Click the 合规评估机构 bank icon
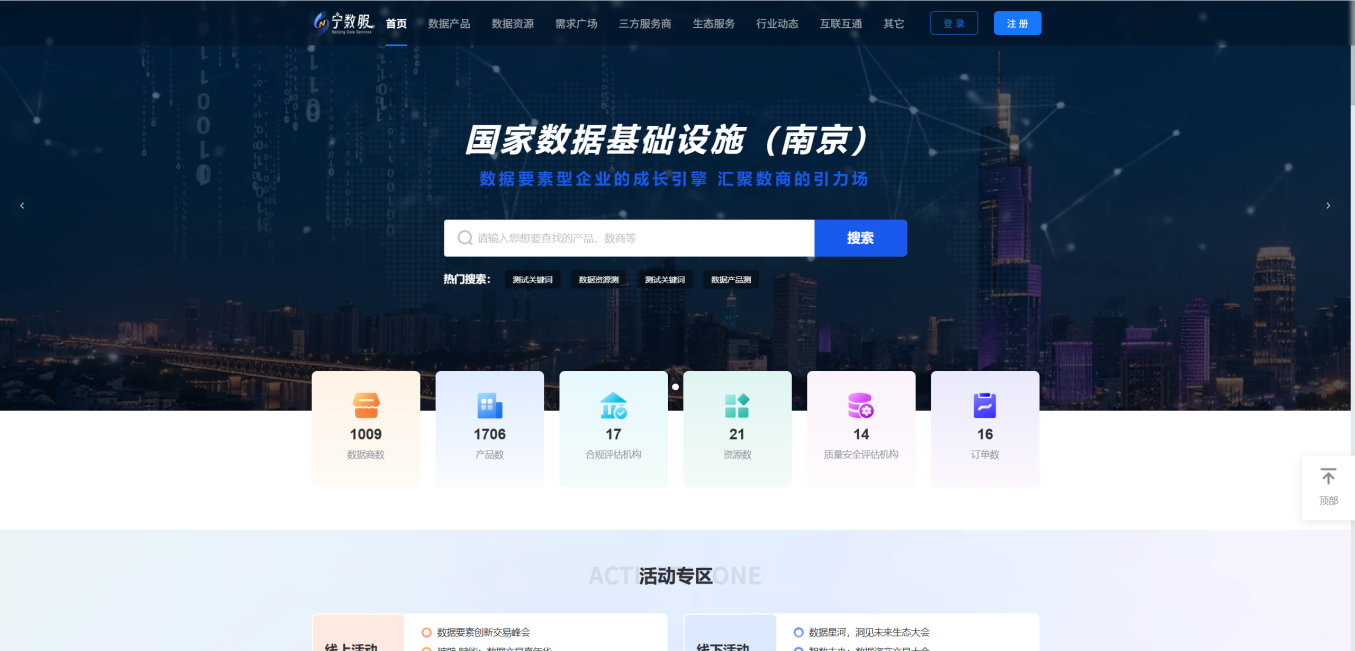The width and height of the screenshot is (1355, 651). pyautogui.click(x=613, y=405)
